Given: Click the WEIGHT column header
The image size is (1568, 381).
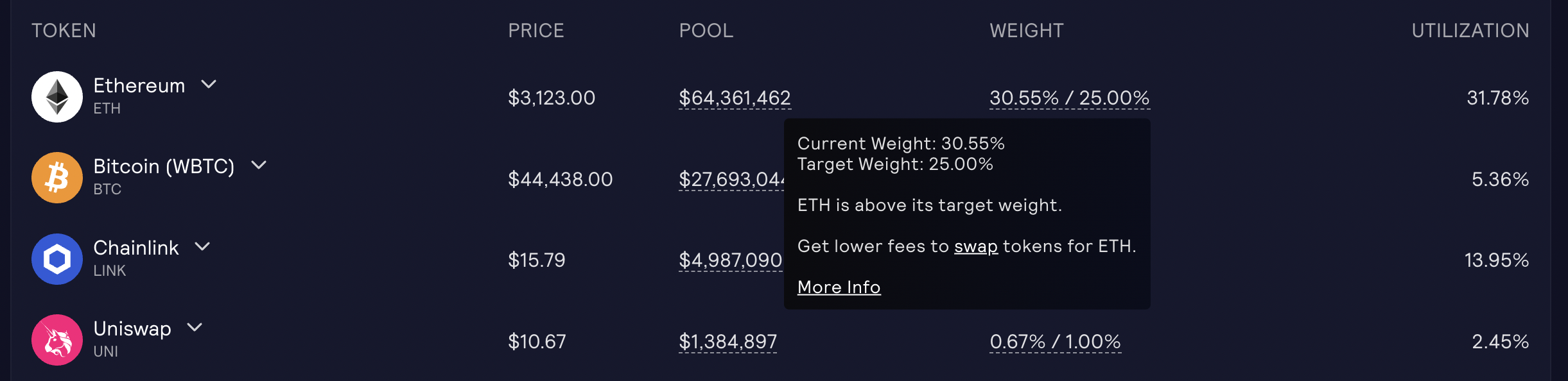Looking at the screenshot, I should coord(1026,30).
